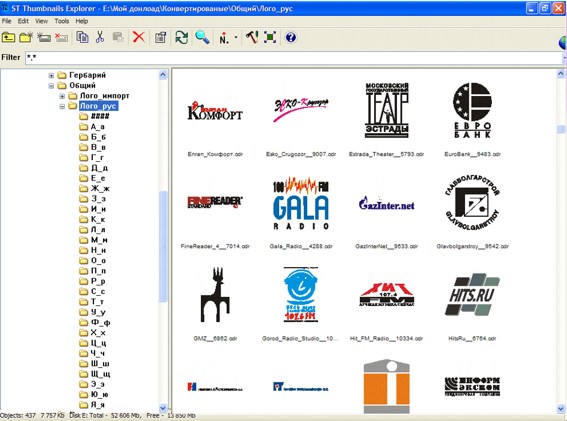Select the Estrada Theater logo thumbnail
567x421 pixels.
387,110
